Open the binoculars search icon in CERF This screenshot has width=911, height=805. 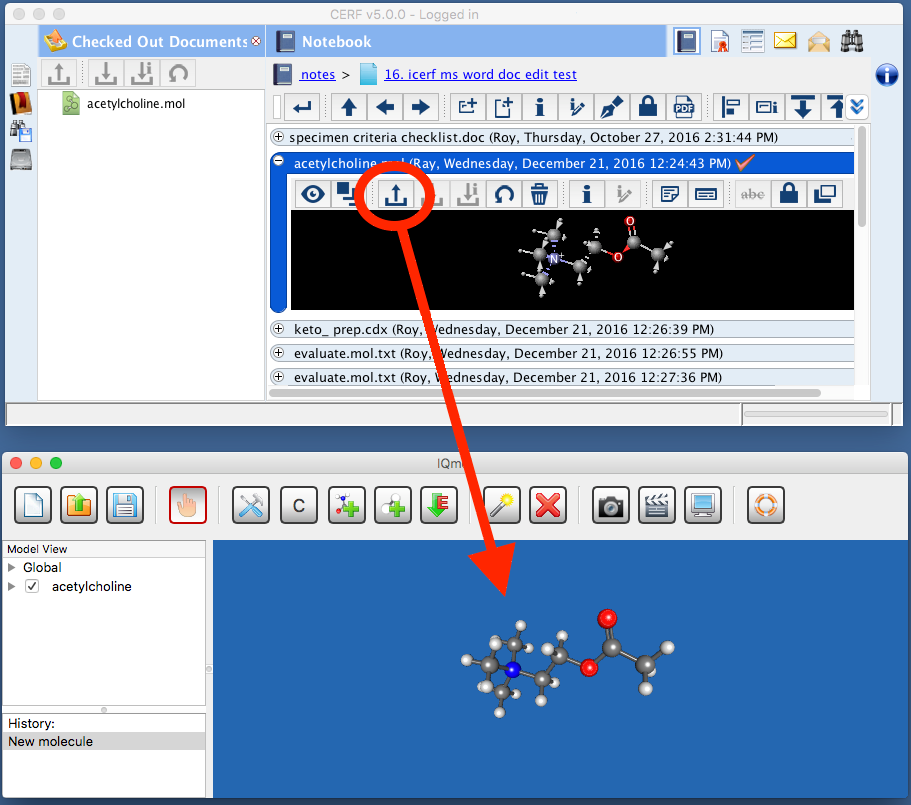point(852,41)
